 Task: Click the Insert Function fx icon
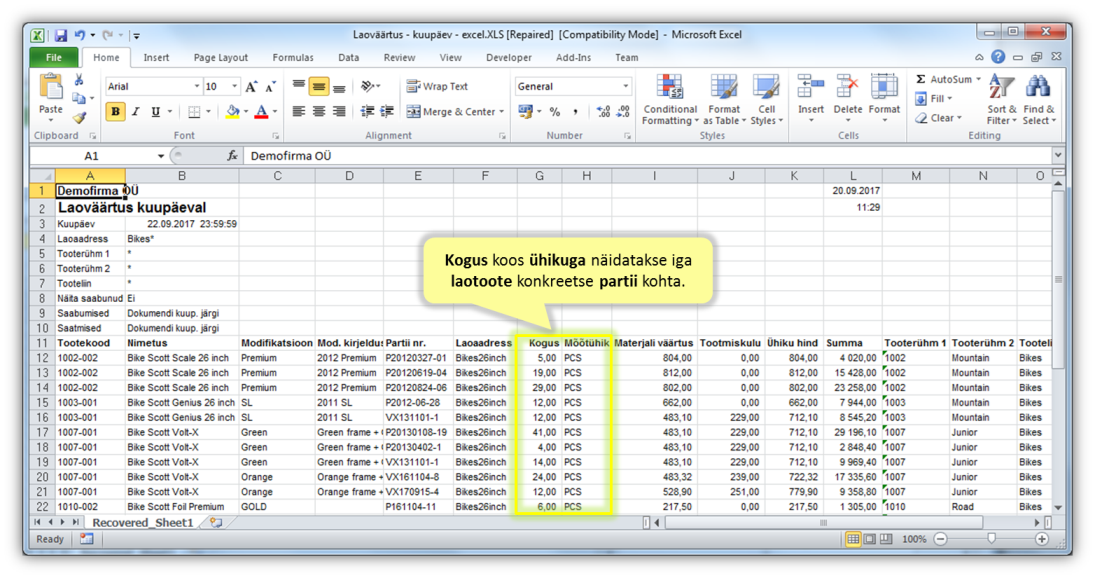tap(232, 156)
